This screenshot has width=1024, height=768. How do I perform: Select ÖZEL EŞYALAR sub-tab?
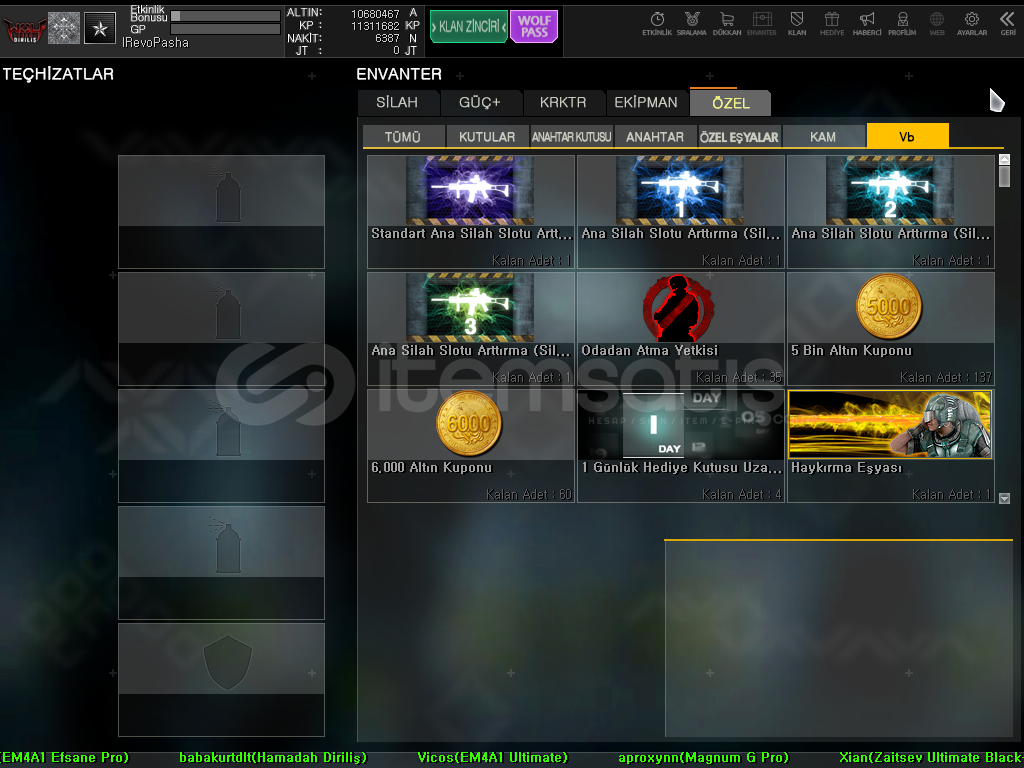[739, 136]
